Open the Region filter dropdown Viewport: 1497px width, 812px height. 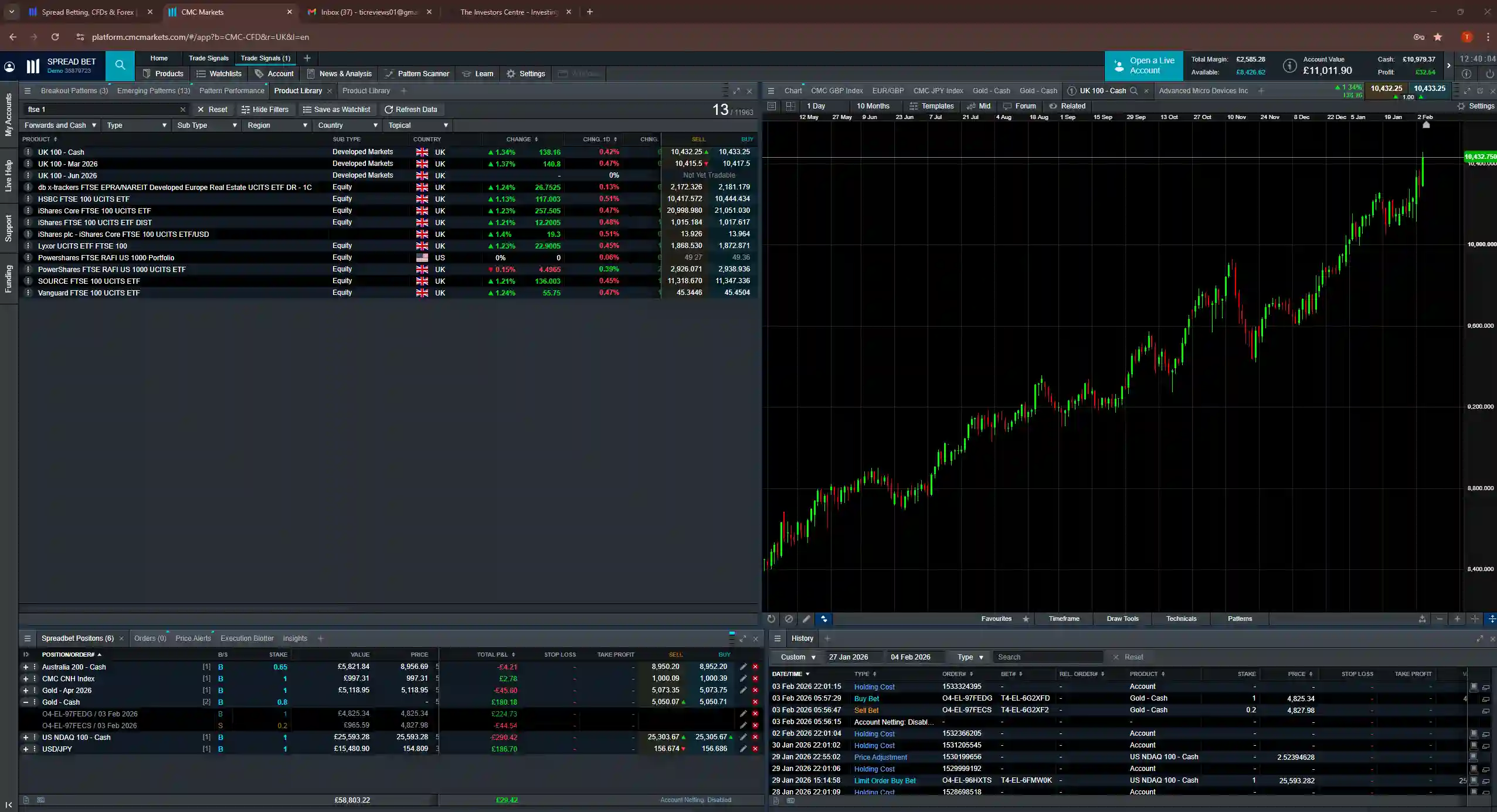(276, 125)
